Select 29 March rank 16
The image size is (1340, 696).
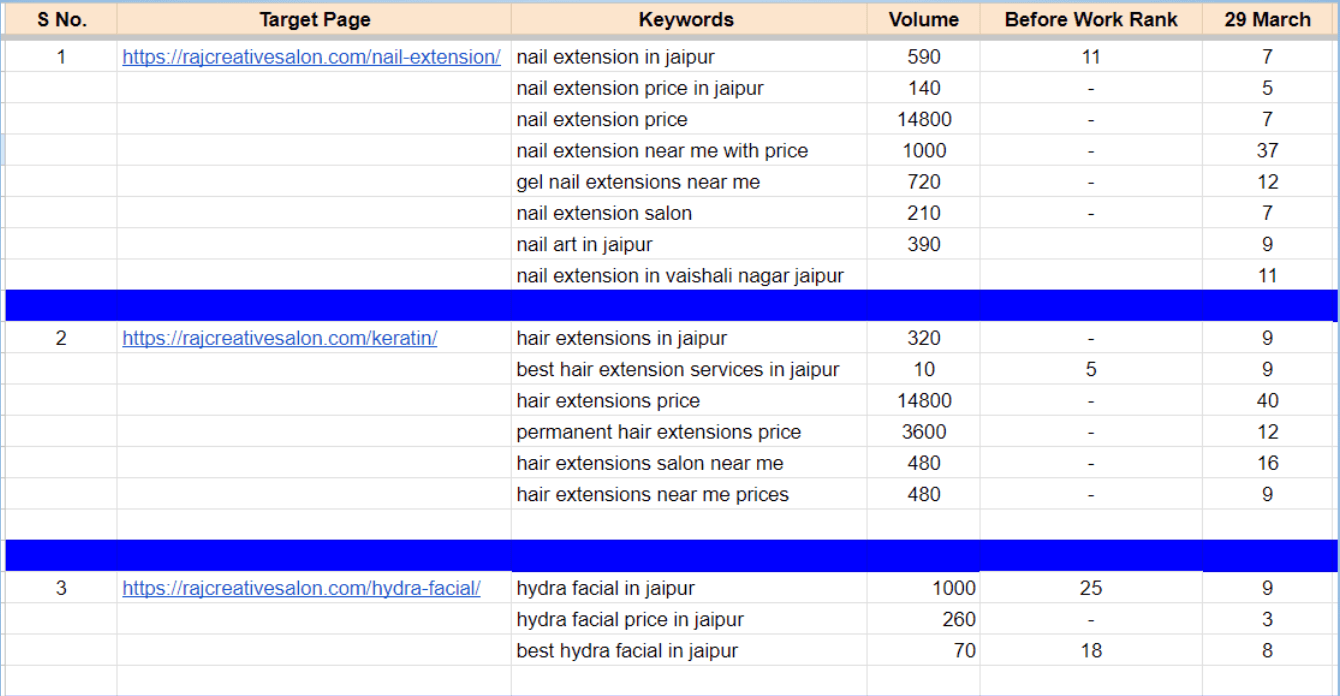[x=1267, y=463]
